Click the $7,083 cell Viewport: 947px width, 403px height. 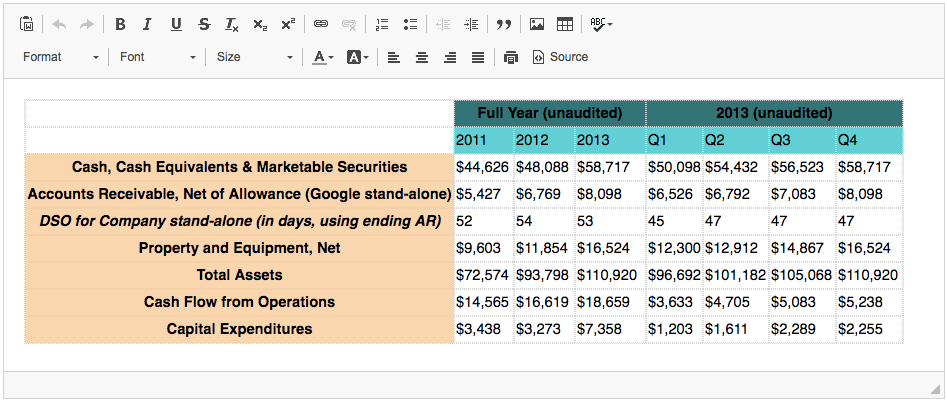[802, 194]
